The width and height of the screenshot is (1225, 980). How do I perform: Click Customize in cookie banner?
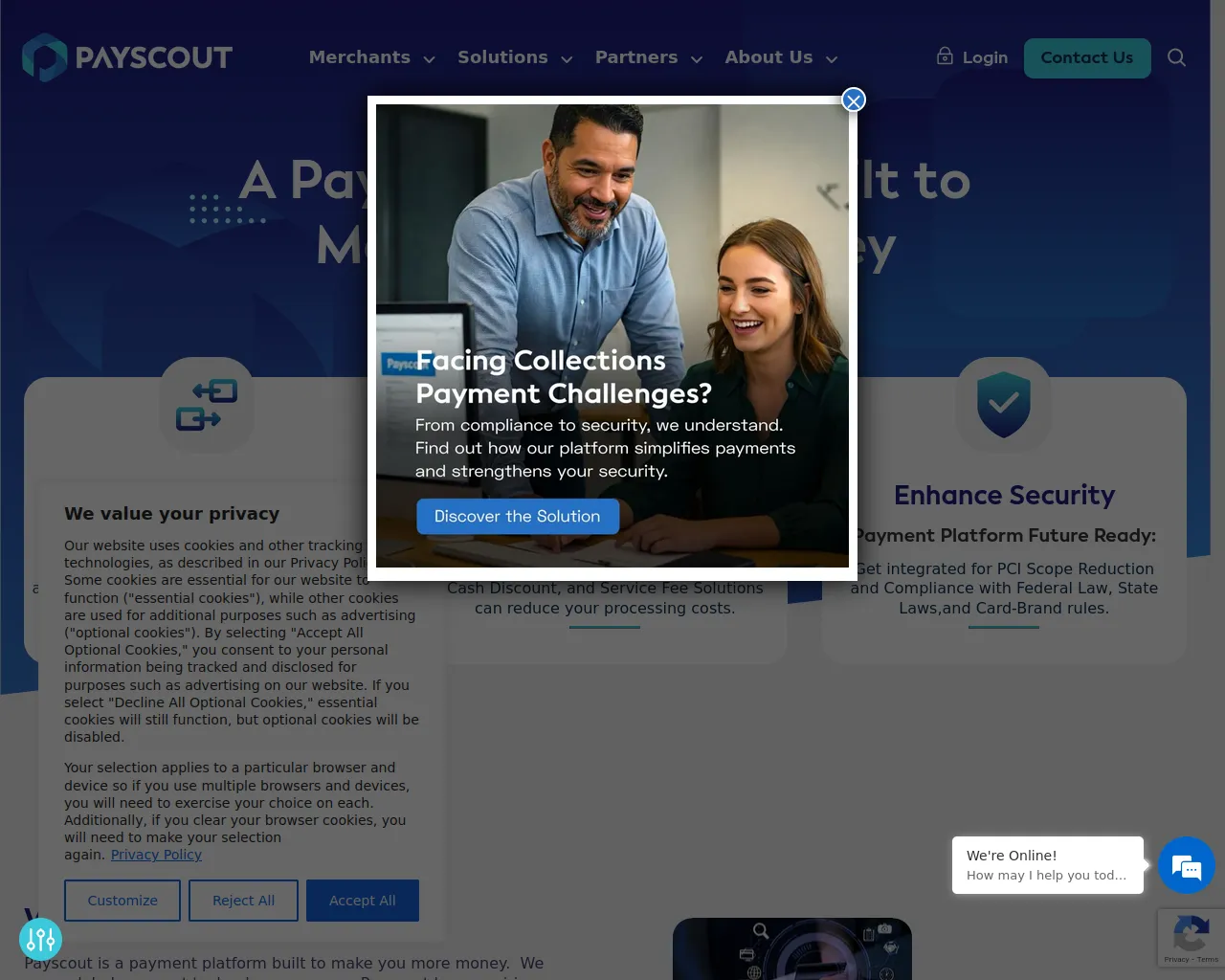click(x=122, y=901)
